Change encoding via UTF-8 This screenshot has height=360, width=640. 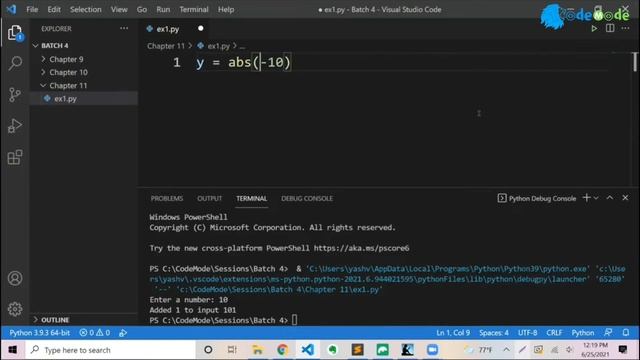(x=527, y=333)
